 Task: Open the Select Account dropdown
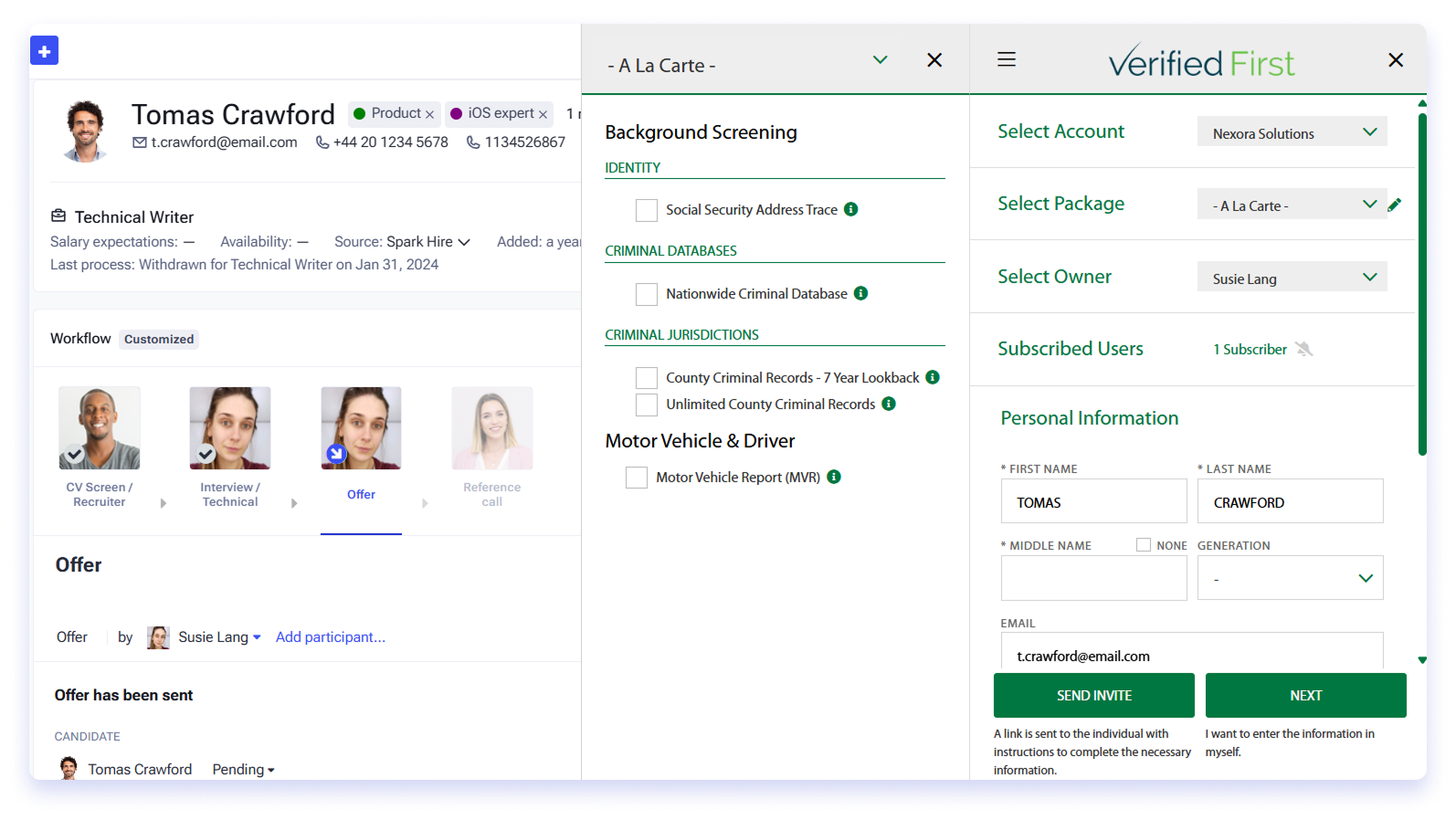point(1292,131)
